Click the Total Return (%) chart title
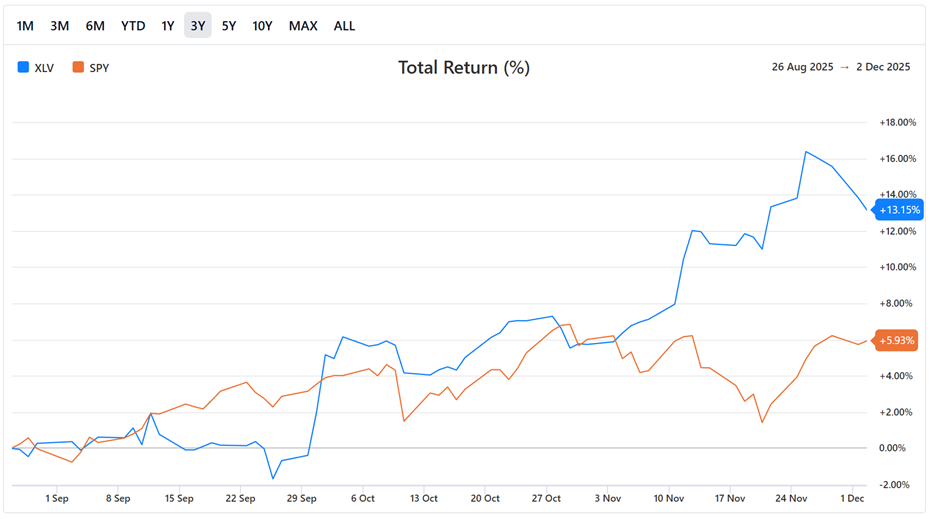936x519 pixels. coord(464,68)
